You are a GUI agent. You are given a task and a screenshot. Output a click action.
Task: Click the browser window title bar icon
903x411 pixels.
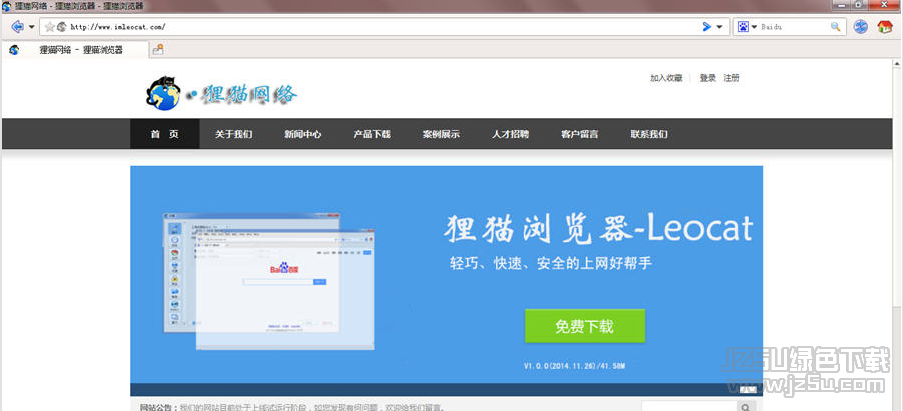pyautogui.click(x=6, y=6)
